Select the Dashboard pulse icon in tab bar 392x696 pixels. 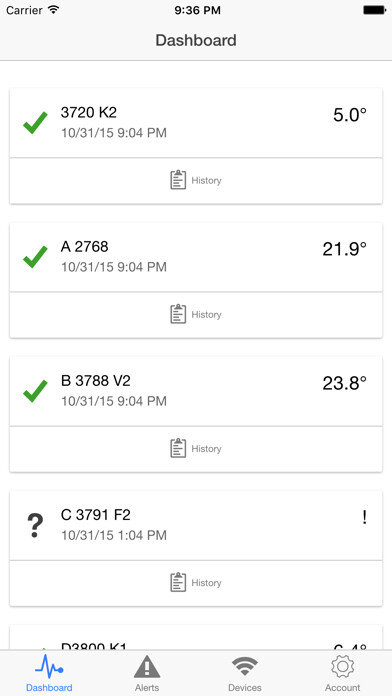coord(49,667)
